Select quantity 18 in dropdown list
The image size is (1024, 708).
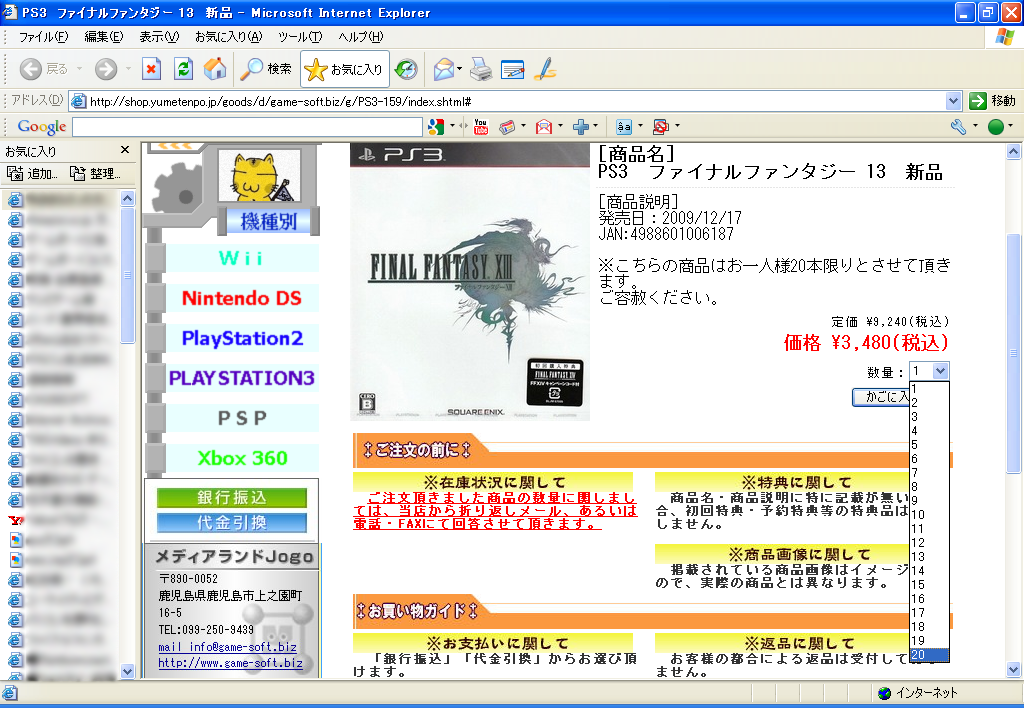[929, 627]
